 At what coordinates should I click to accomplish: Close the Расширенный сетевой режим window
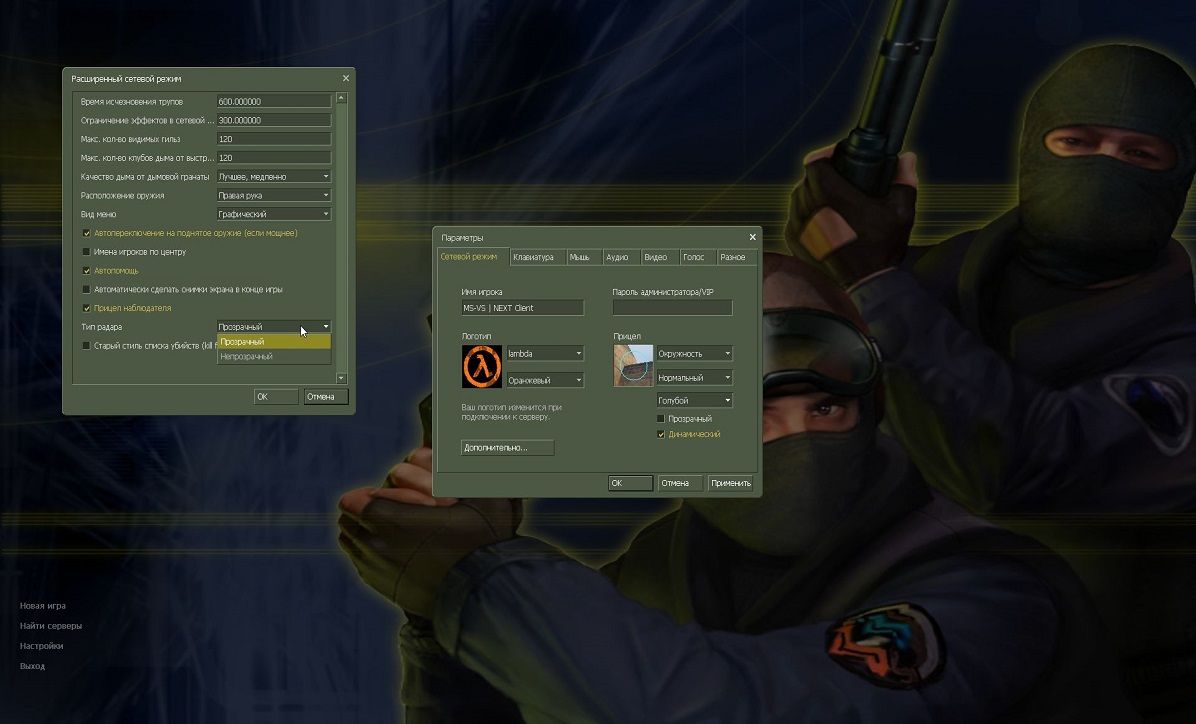click(346, 78)
